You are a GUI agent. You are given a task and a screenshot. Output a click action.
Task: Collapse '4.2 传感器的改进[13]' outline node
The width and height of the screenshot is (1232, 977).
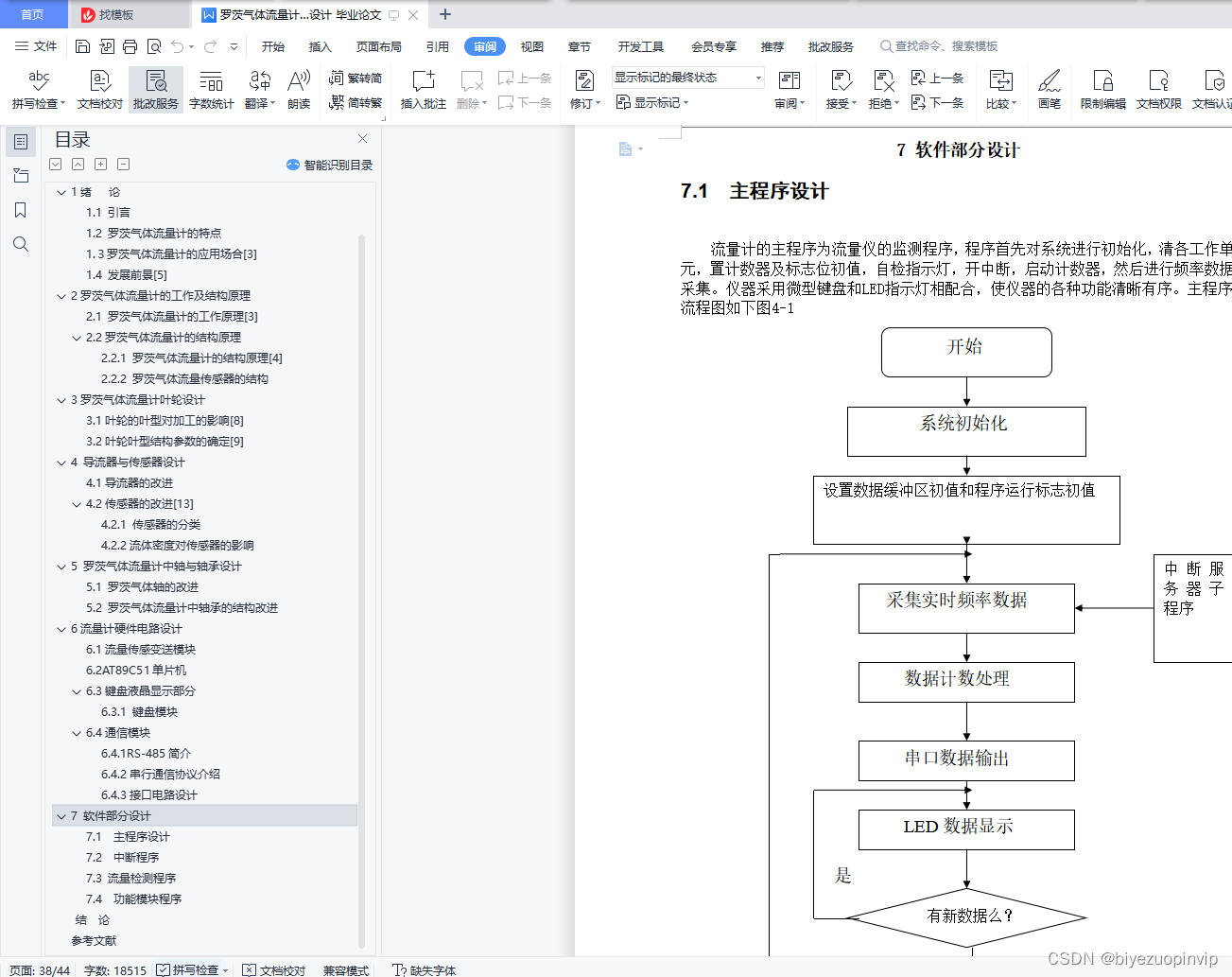[77, 504]
